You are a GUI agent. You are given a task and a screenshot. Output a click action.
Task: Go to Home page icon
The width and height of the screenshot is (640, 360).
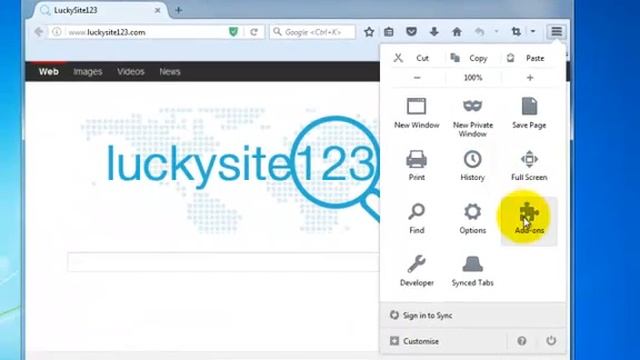click(457, 32)
